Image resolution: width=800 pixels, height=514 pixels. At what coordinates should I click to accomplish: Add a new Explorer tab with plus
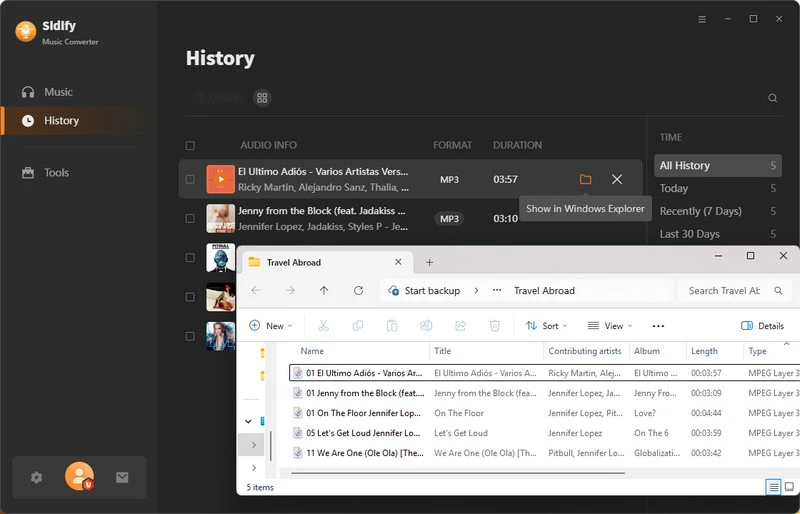pyautogui.click(x=430, y=262)
